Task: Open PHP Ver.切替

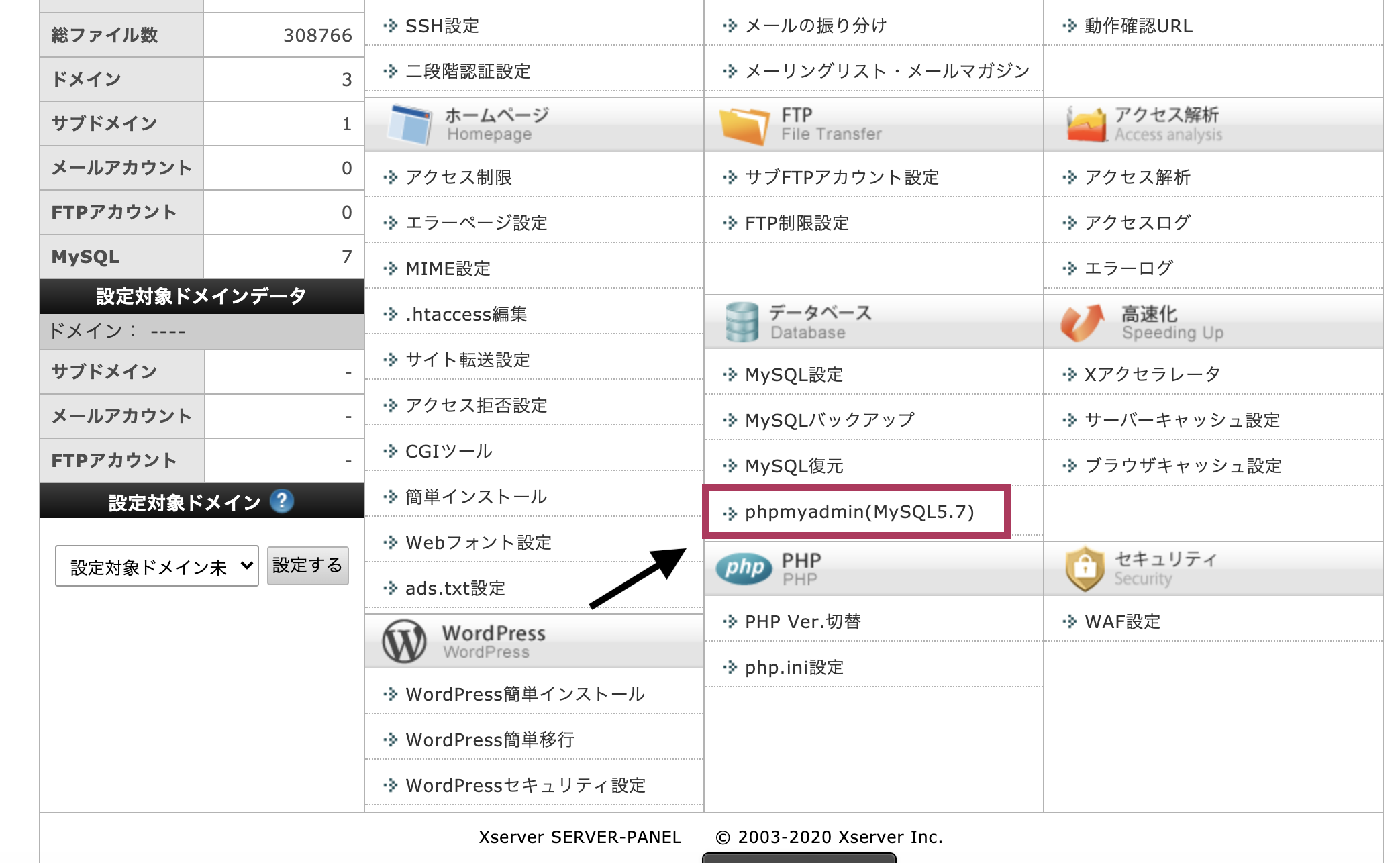Action: click(x=803, y=621)
